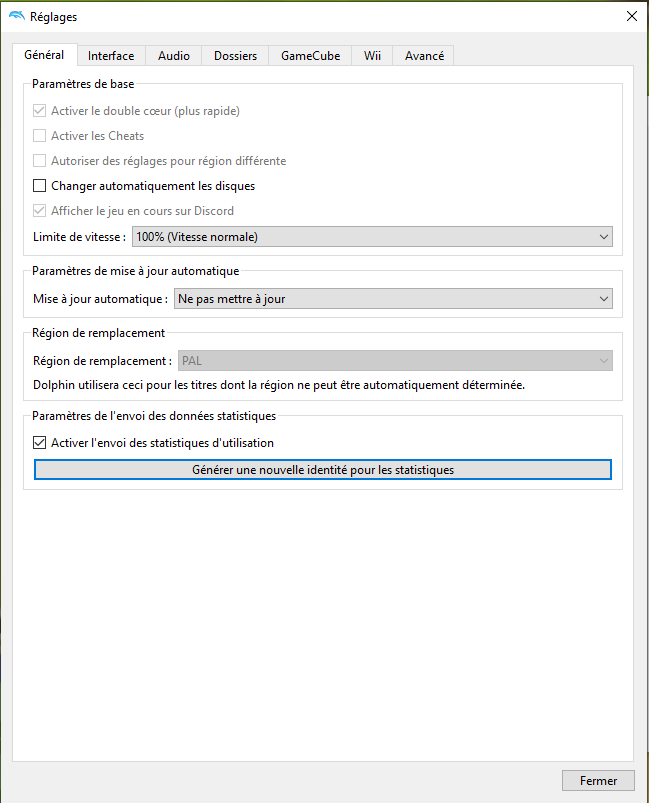The image size is (649, 803).
Task: Select the Dossiers tab
Action: point(235,56)
